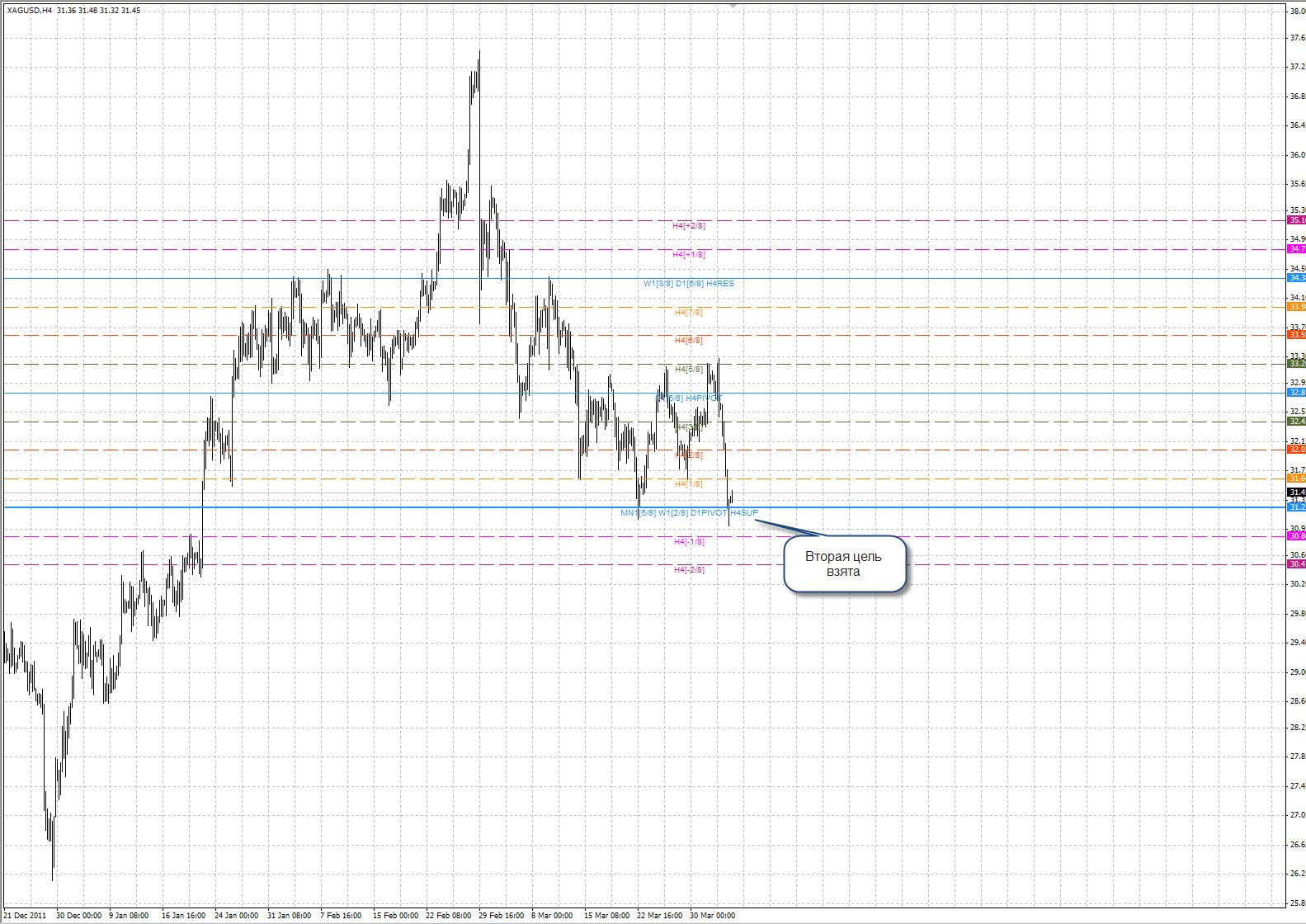Select the H4[6/8] level label
Viewport: 1306px width, 924px height.
[689, 341]
